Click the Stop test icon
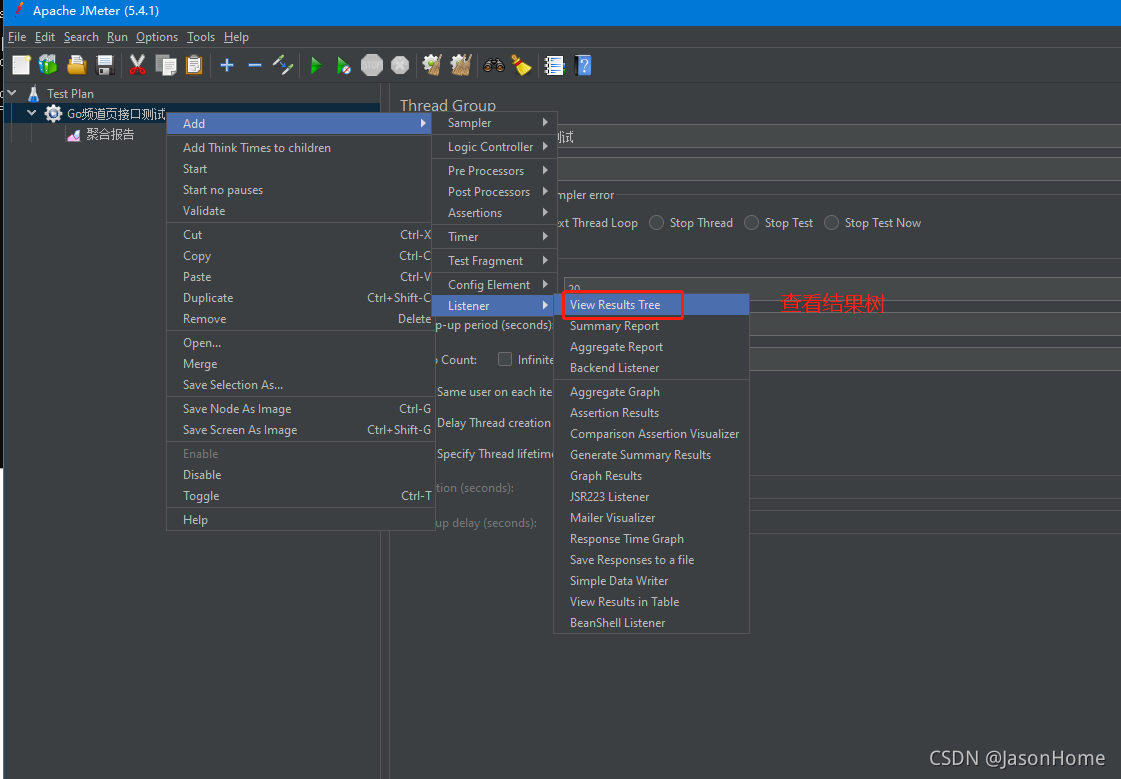1121x779 pixels. [x=372, y=65]
